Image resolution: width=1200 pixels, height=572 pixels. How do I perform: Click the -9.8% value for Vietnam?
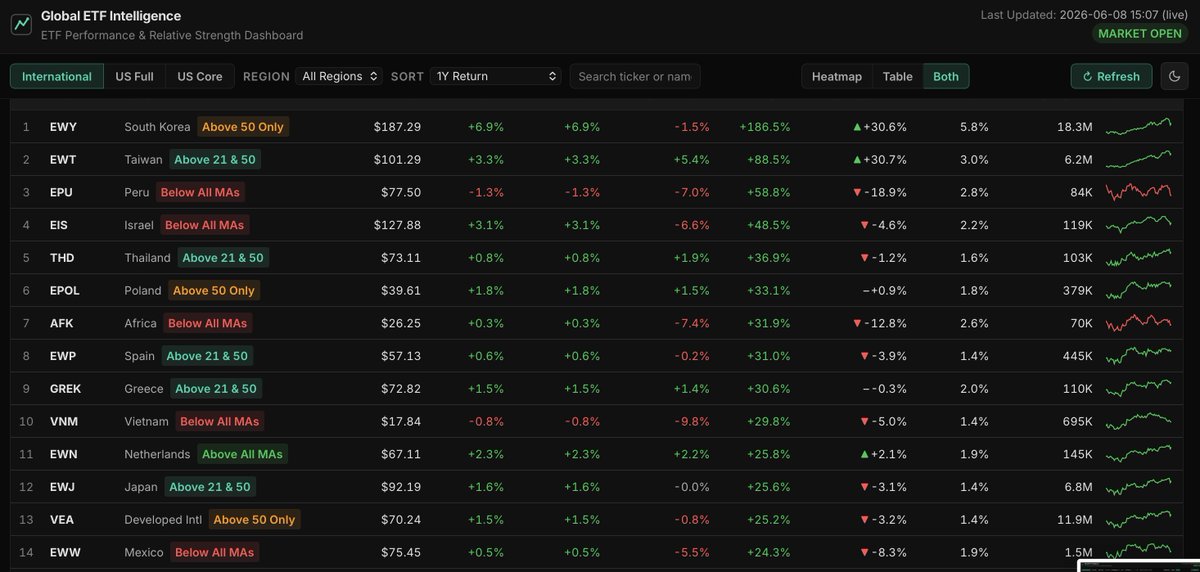click(691, 422)
